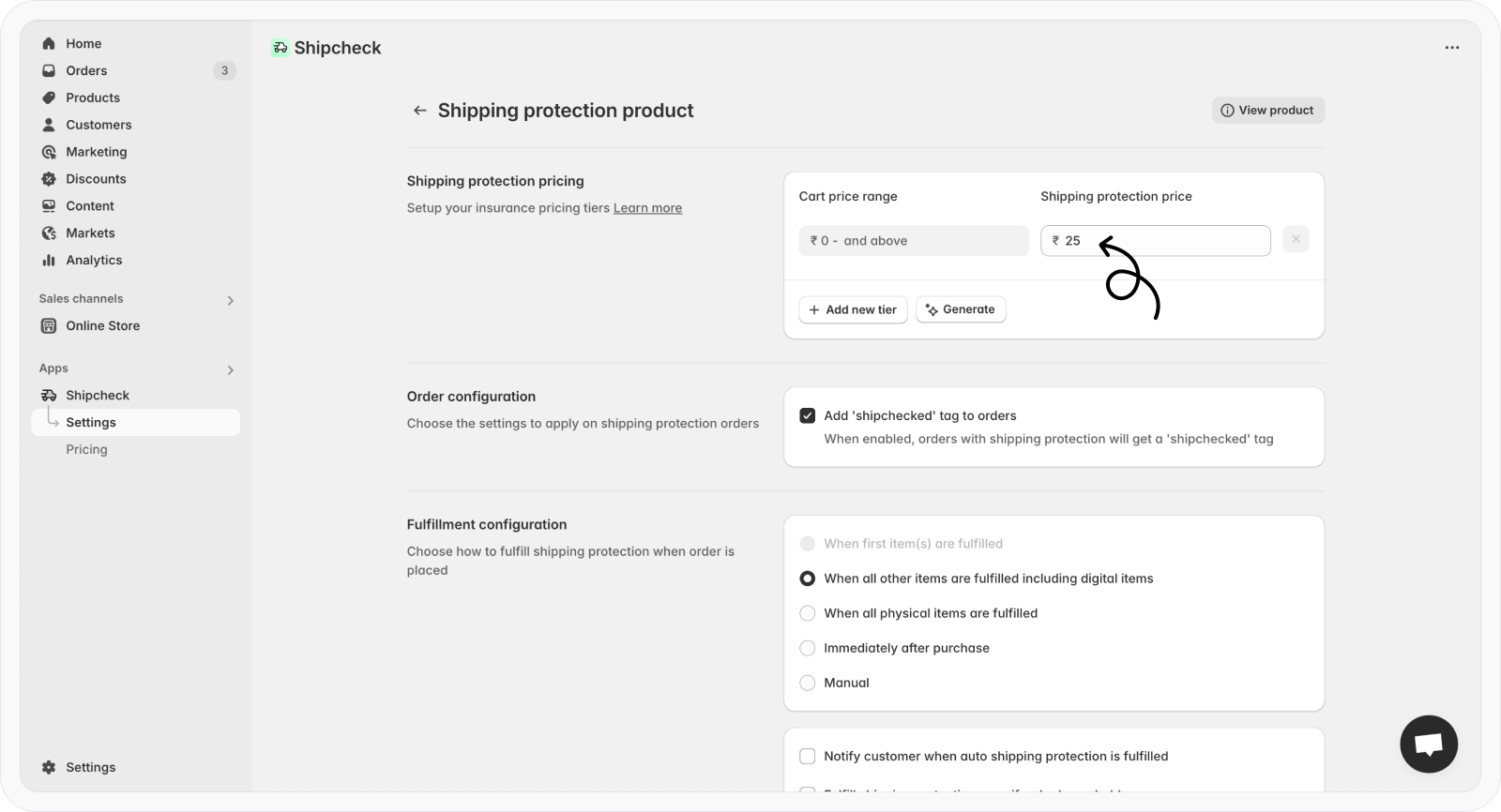
Task: Click the Markets globe icon
Action: point(49,233)
